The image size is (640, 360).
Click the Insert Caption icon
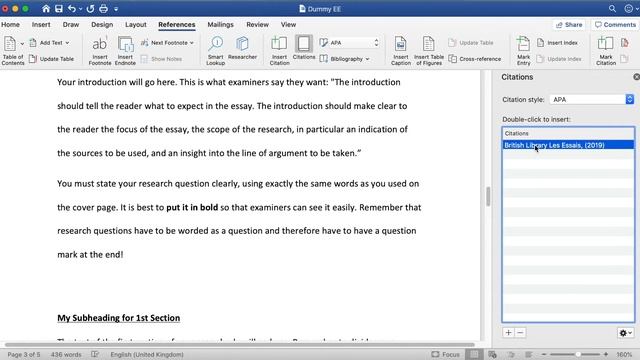point(400,50)
